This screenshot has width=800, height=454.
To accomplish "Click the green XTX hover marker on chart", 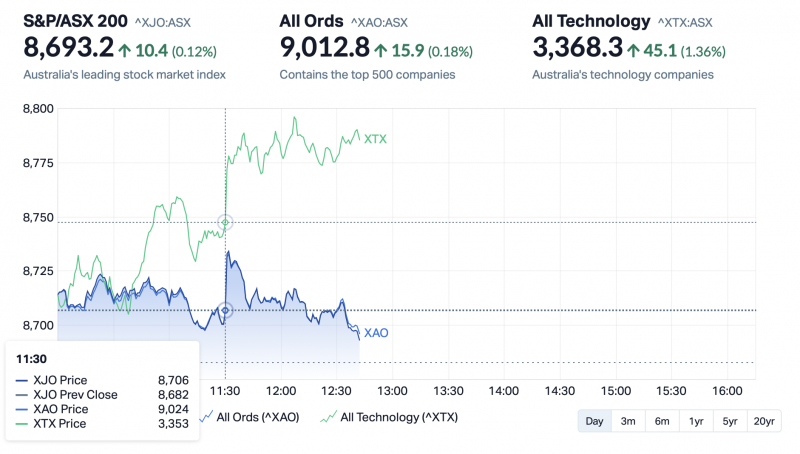I will [x=225, y=222].
